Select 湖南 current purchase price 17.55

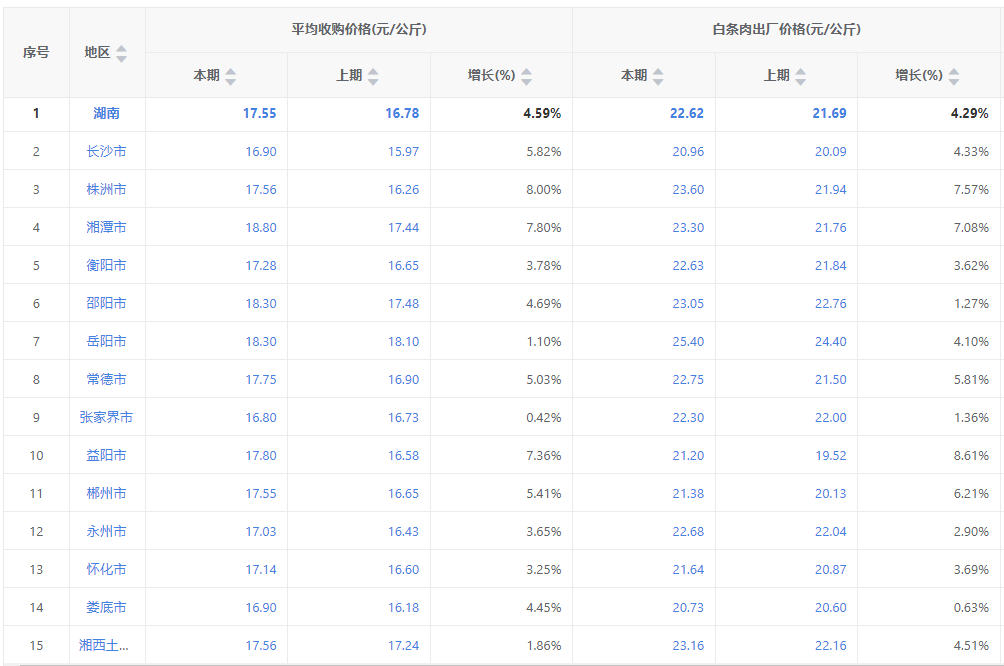point(260,113)
